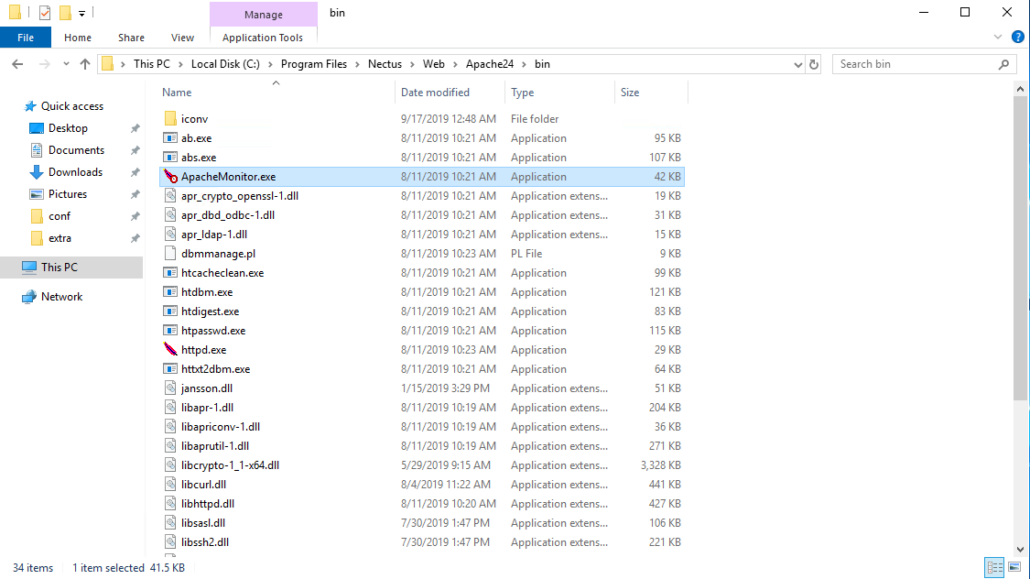This screenshot has width=1030, height=579.
Task: Click the Properties icon in Quick Access Toolbar
Action: [44, 11]
